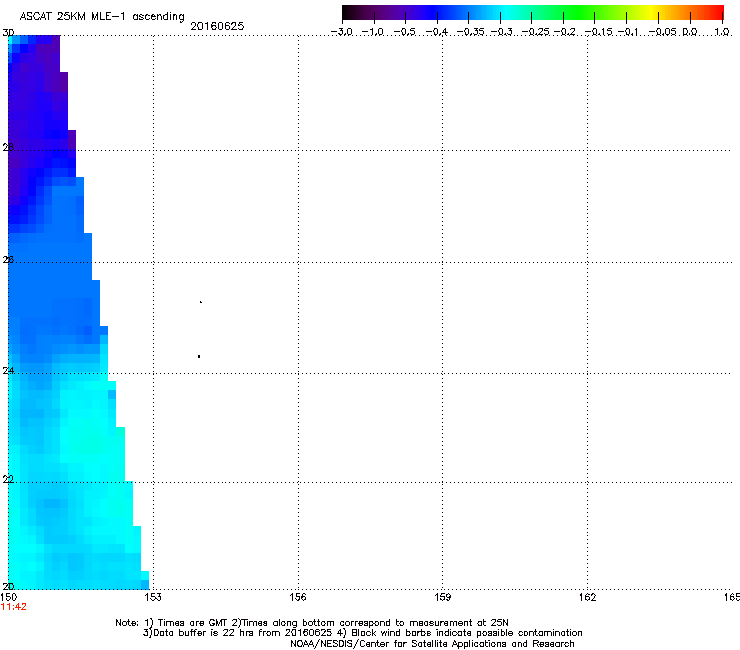The height and width of the screenshot is (650, 740).
Task: Click the black end of the color scale
Action: pos(349,13)
